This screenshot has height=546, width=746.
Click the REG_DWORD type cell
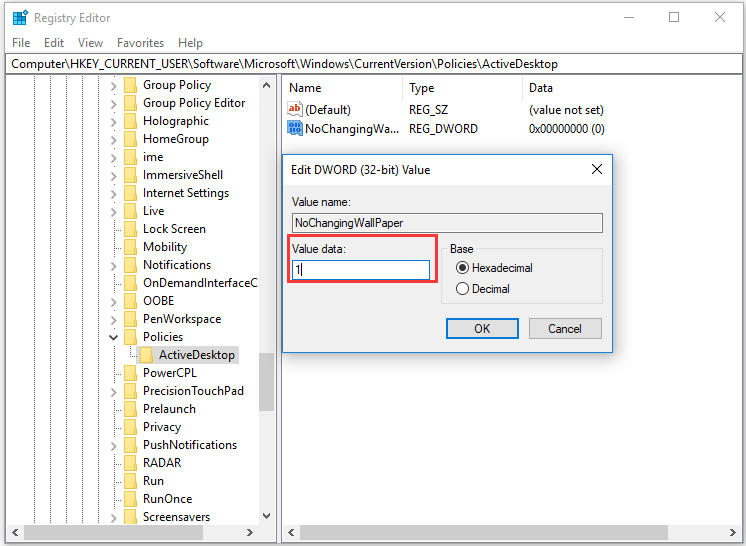pos(443,128)
